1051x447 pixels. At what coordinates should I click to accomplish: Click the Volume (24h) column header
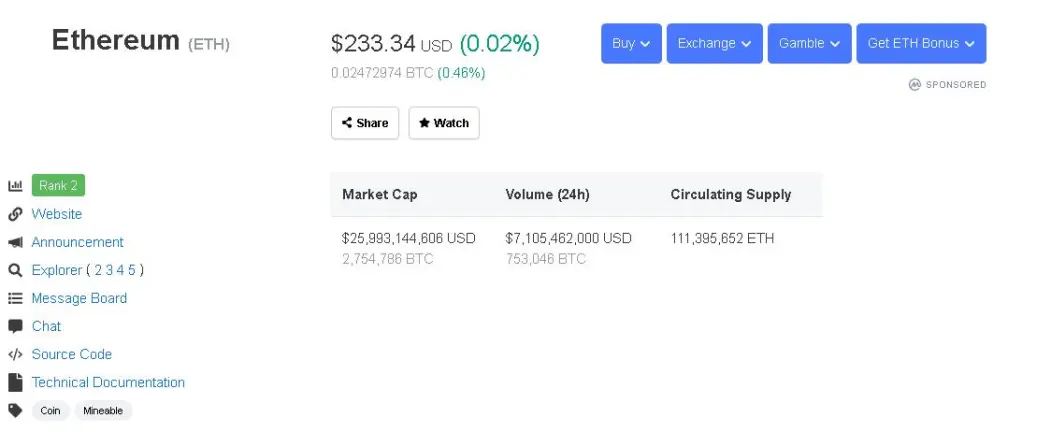pos(548,194)
